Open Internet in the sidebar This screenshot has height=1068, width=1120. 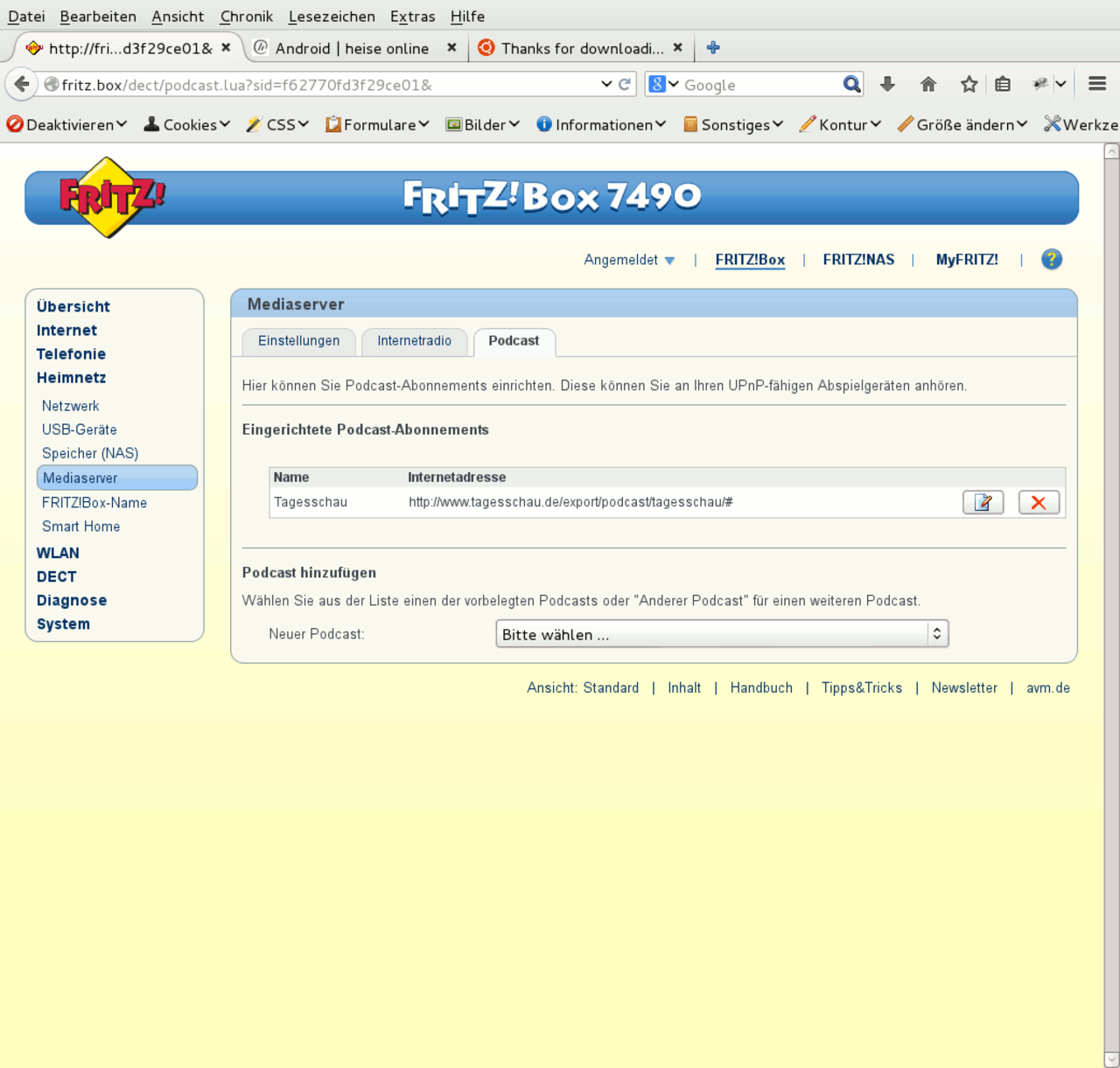coord(66,331)
